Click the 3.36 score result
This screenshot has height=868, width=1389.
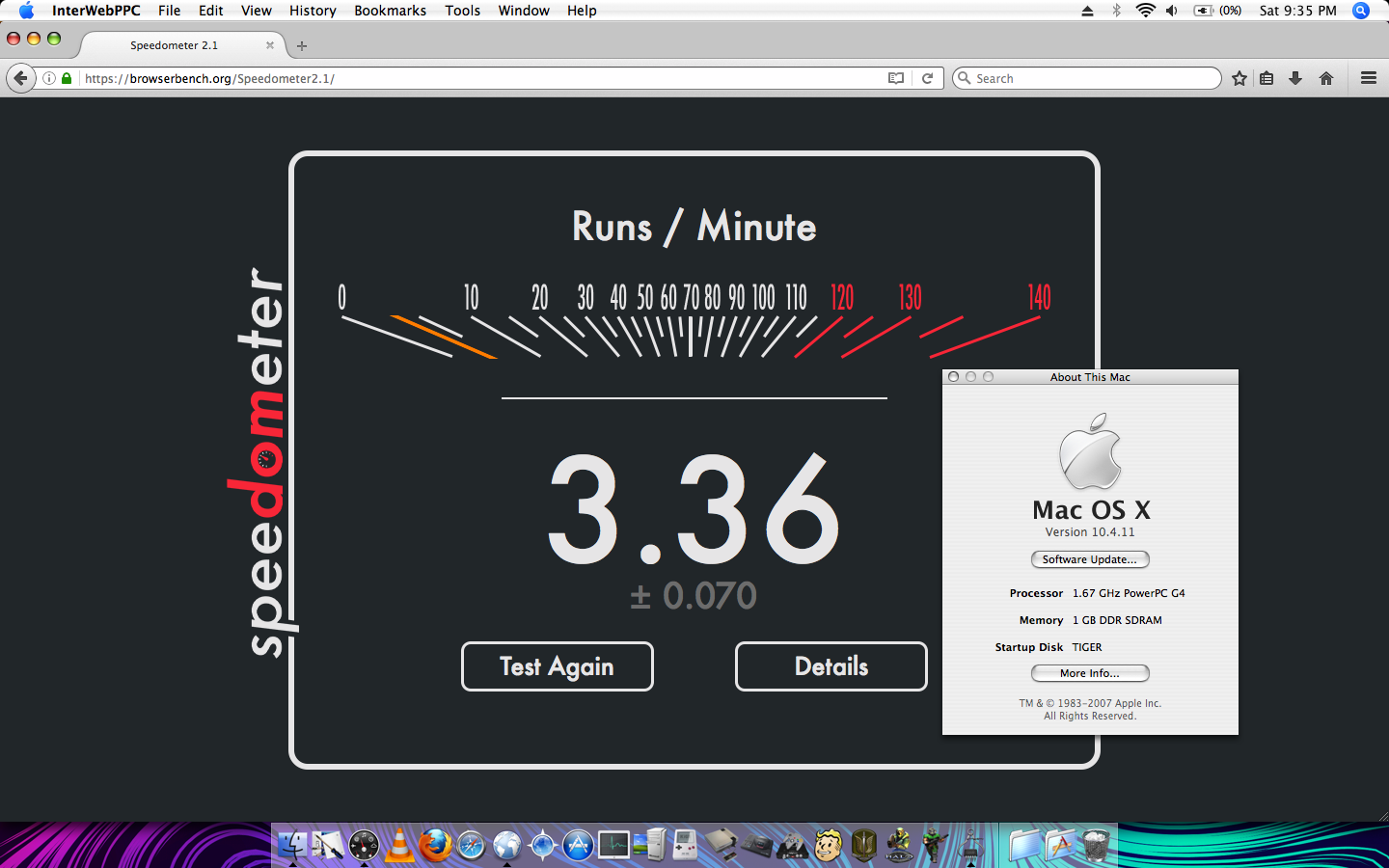tap(694, 509)
